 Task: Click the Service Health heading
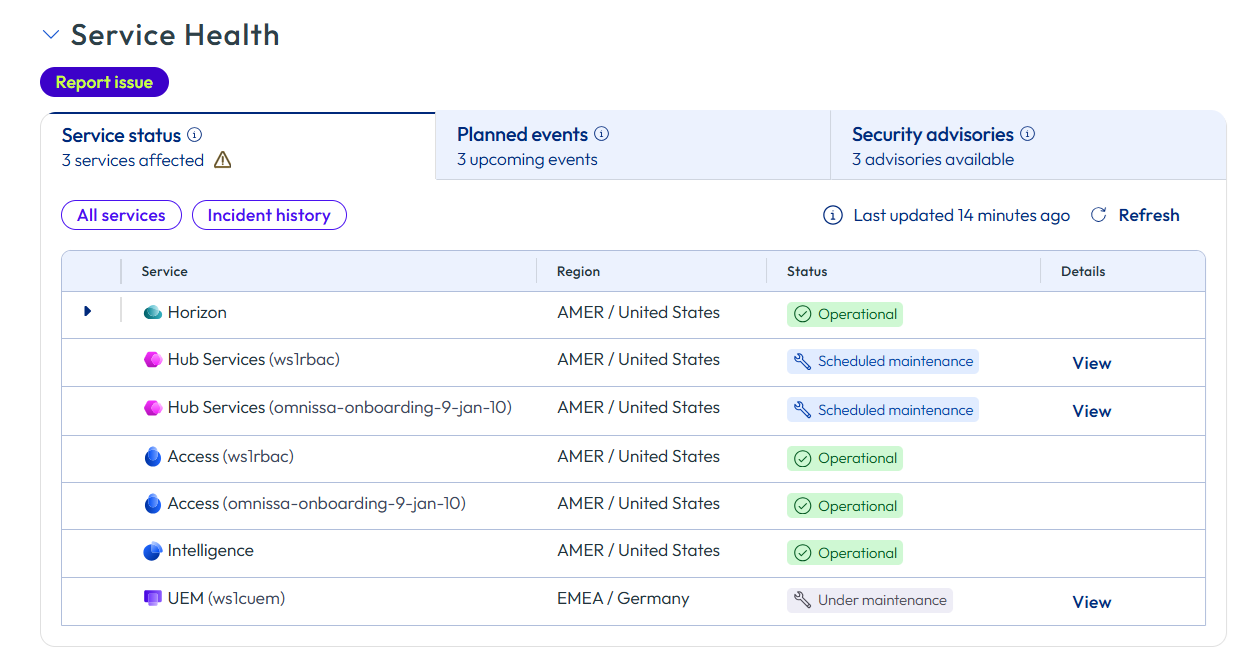point(175,35)
